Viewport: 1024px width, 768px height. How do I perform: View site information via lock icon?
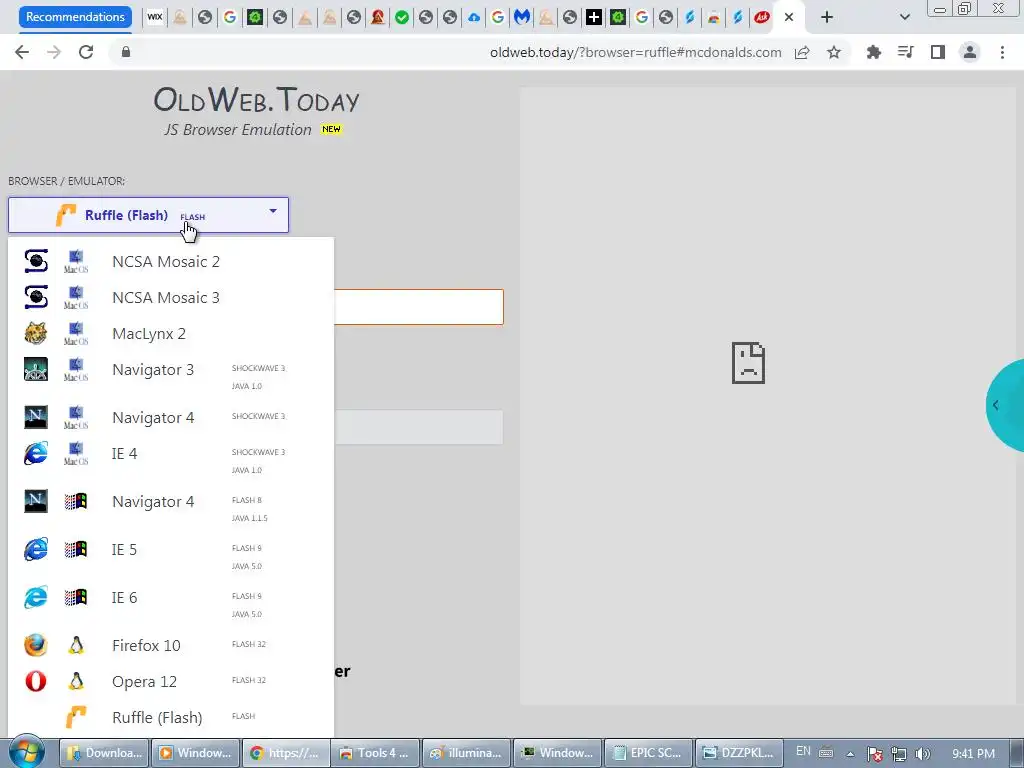point(126,52)
